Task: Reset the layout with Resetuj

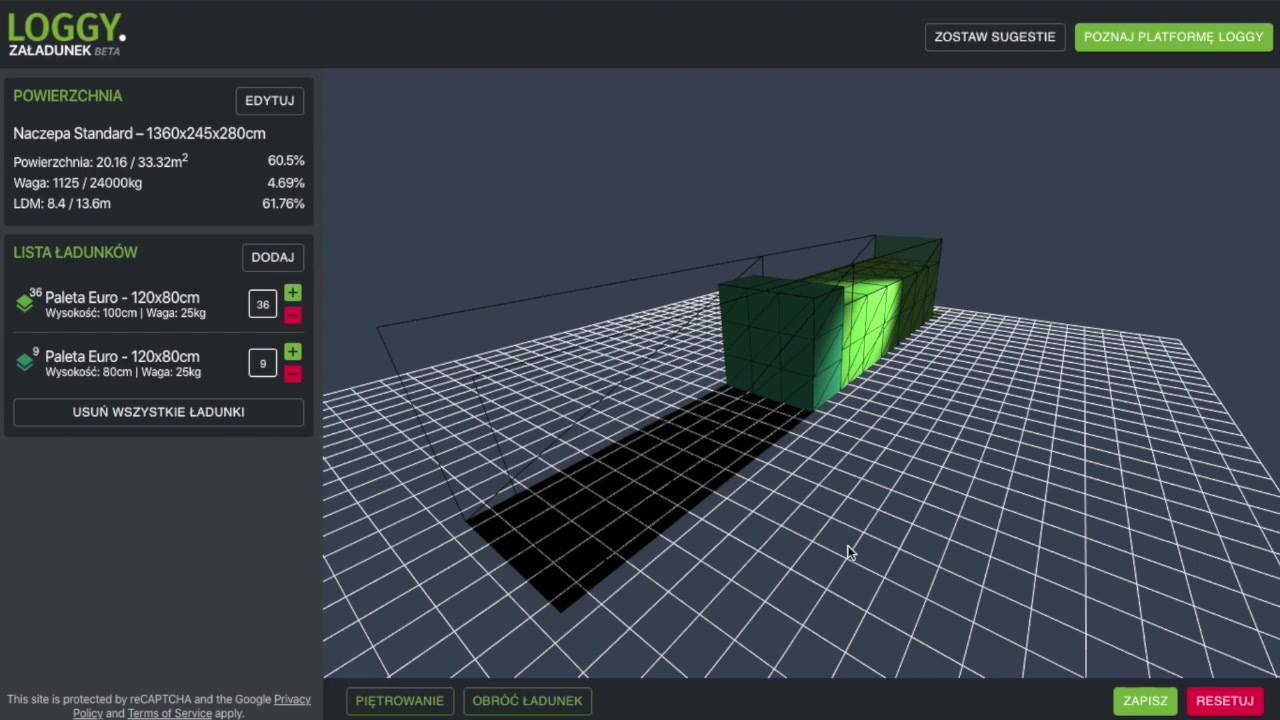Action: (1224, 701)
